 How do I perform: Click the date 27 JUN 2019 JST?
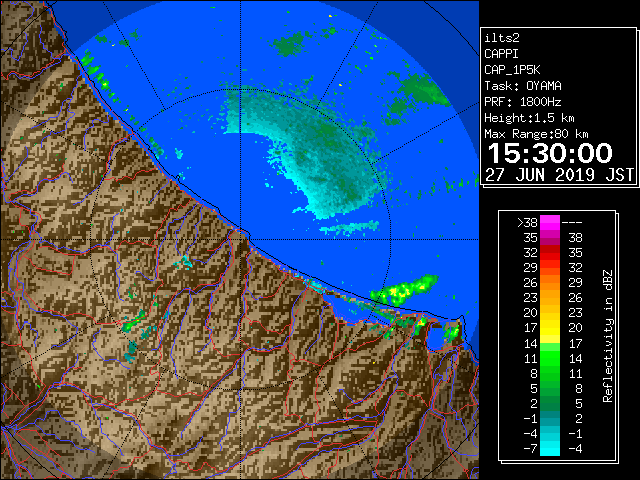[560, 175]
